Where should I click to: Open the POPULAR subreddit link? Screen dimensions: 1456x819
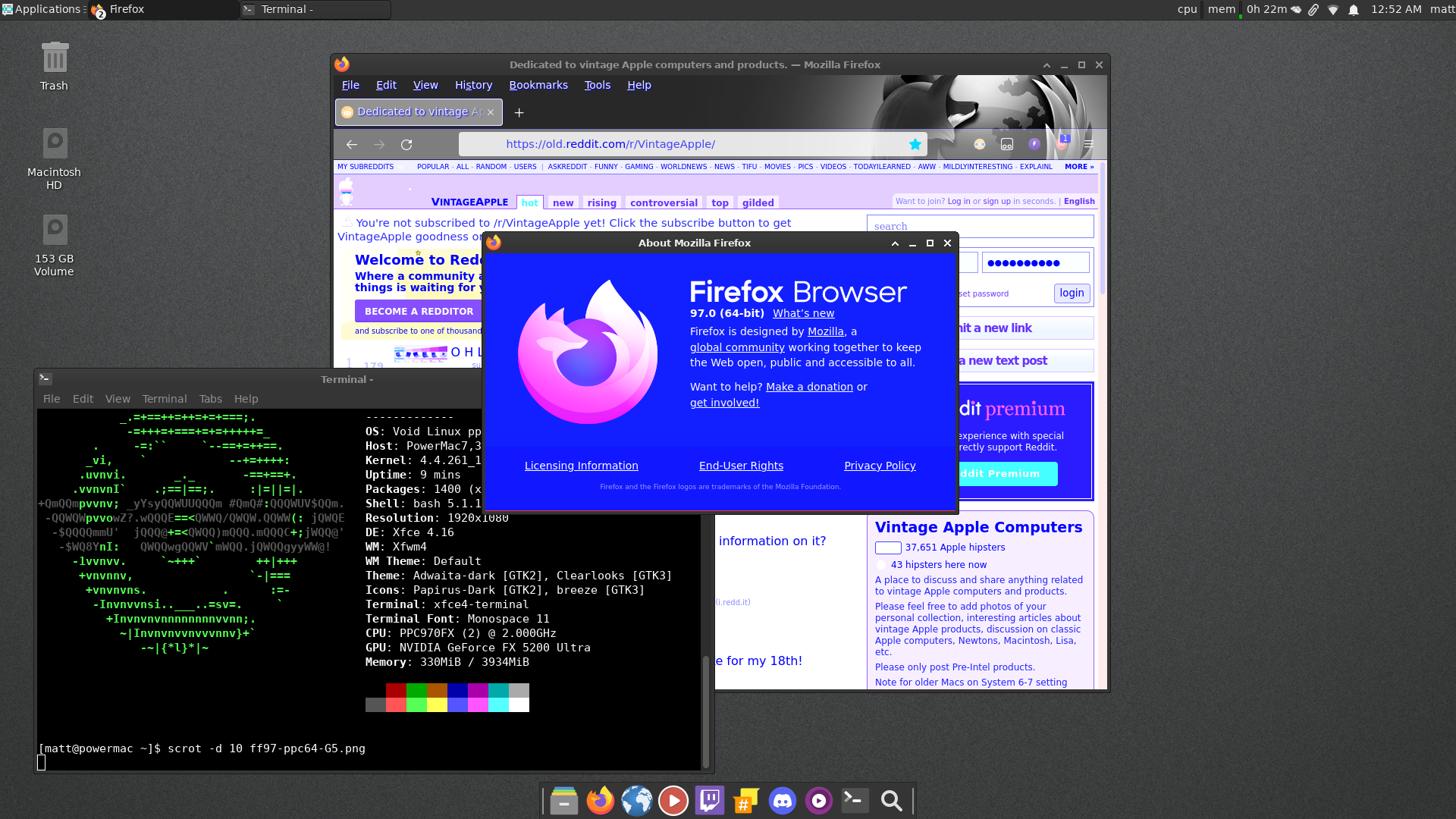click(433, 167)
